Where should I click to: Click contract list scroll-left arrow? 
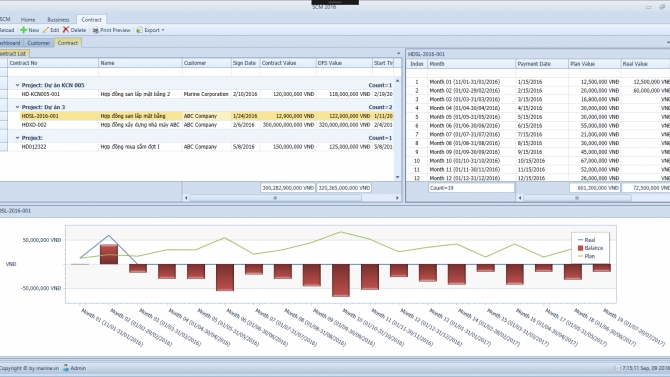tap(186, 198)
